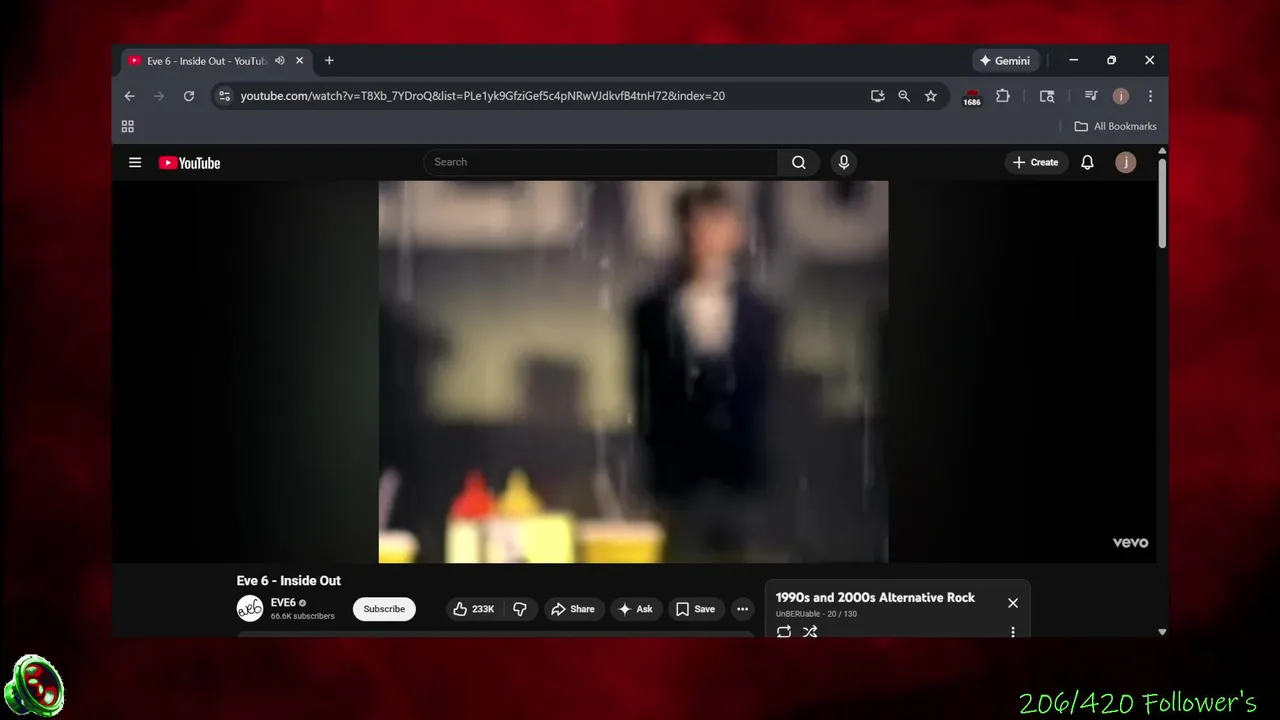The height and width of the screenshot is (720, 1280).
Task: Open Chrome media controls
Action: coord(1091,96)
